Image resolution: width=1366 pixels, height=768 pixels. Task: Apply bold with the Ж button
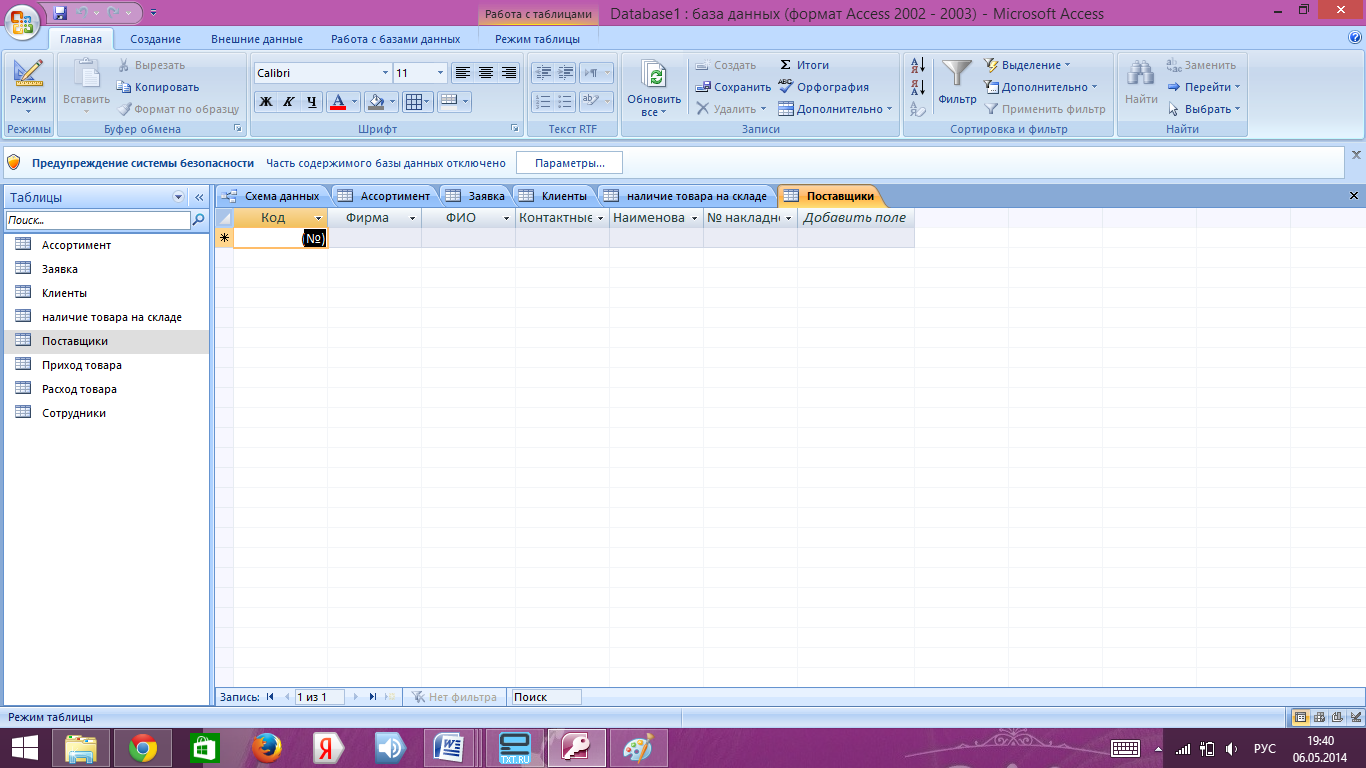click(x=266, y=102)
